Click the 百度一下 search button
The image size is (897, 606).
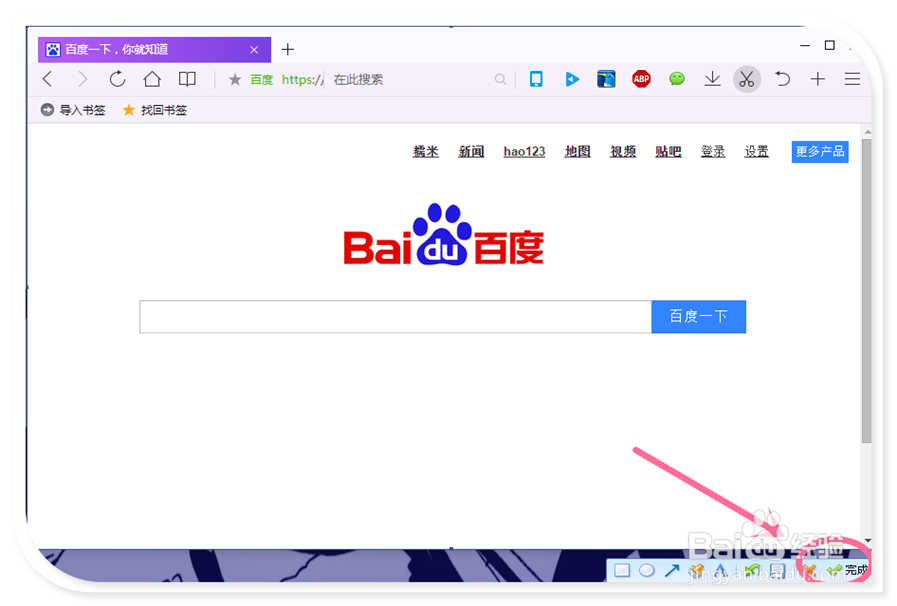click(698, 316)
